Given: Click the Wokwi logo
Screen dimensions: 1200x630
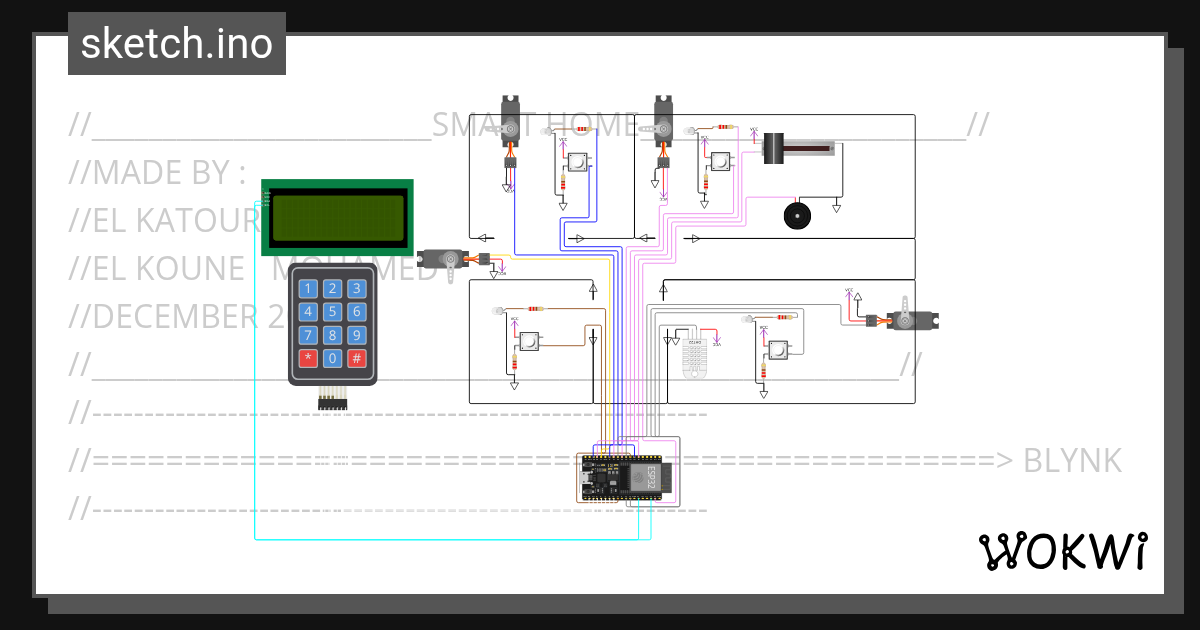Looking at the screenshot, I should (1065, 550).
